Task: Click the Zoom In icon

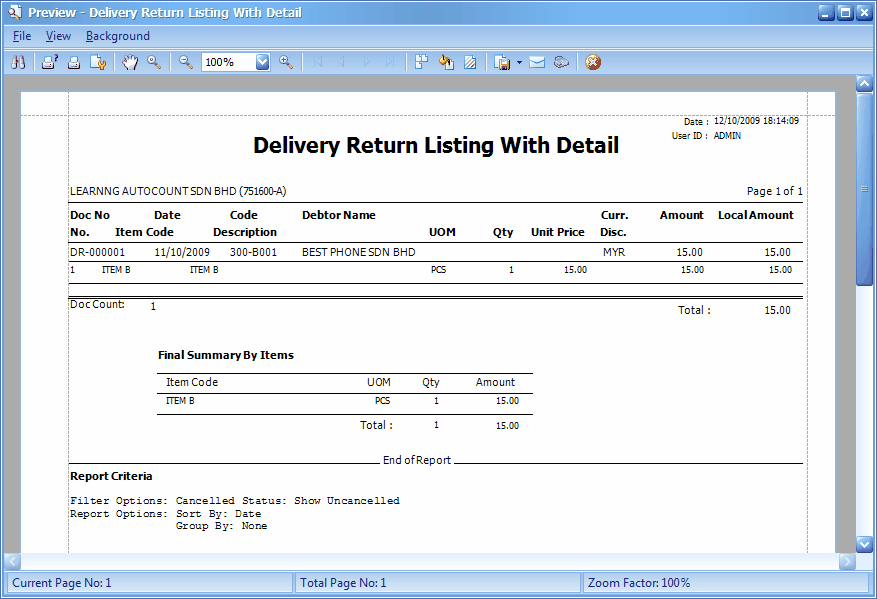Action: [x=286, y=62]
